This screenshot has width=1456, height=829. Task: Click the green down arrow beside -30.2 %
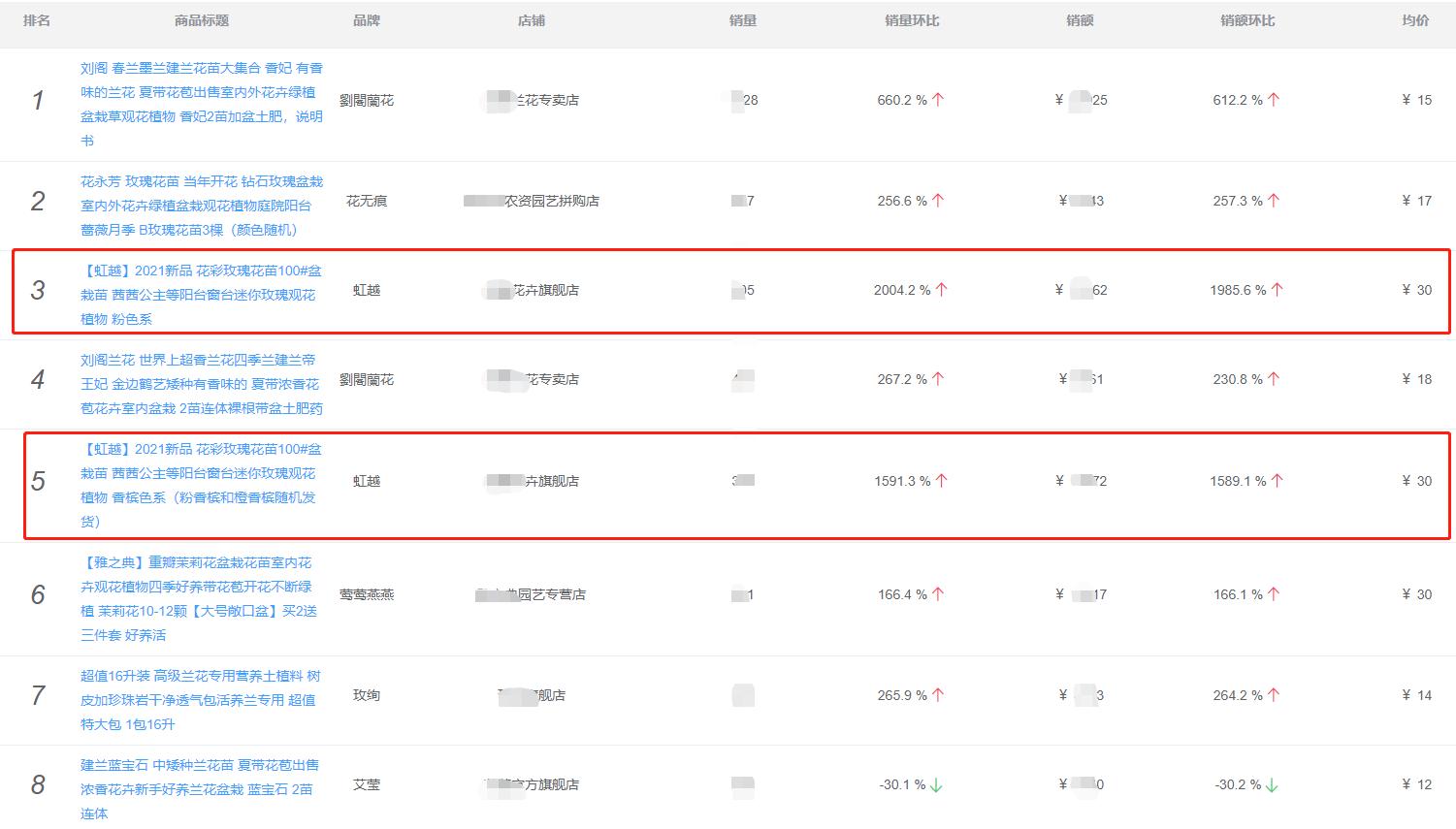pos(1272,784)
